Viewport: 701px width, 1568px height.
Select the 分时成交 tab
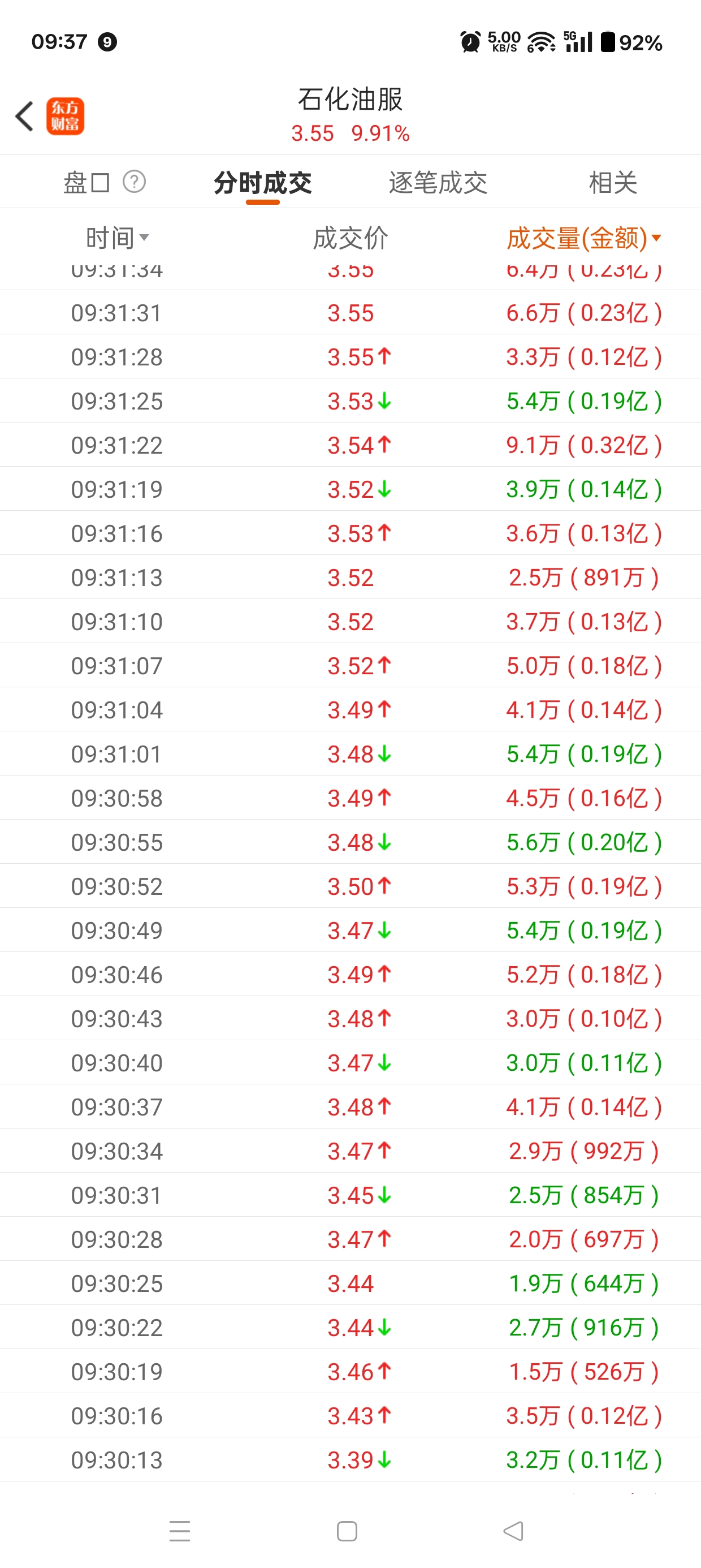262,183
